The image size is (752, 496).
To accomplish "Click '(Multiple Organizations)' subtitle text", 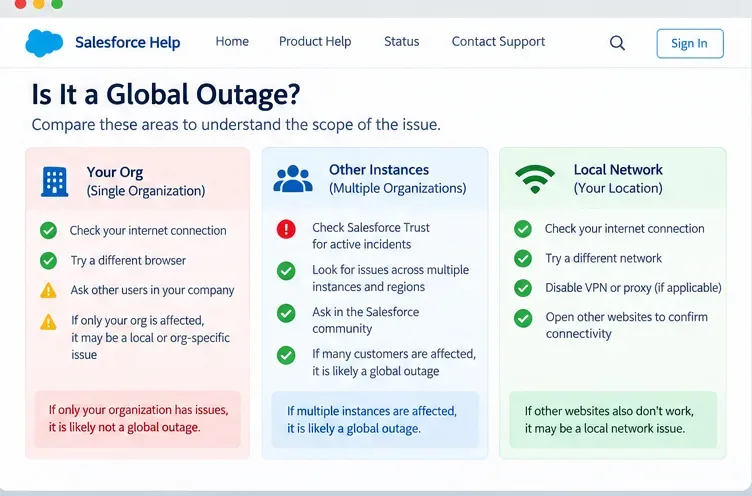I will [x=398, y=188].
